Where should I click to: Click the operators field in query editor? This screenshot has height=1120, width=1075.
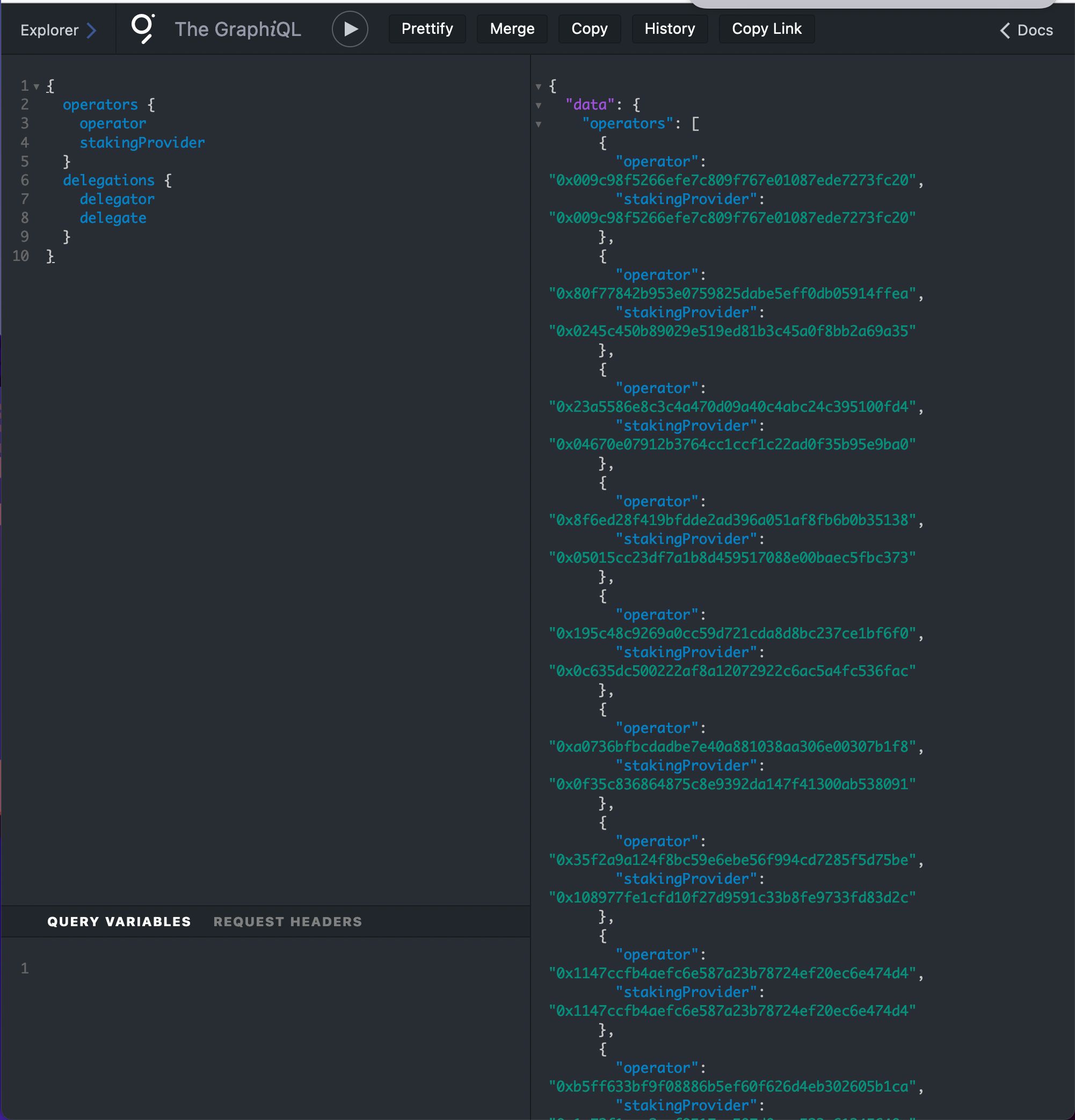[100, 105]
